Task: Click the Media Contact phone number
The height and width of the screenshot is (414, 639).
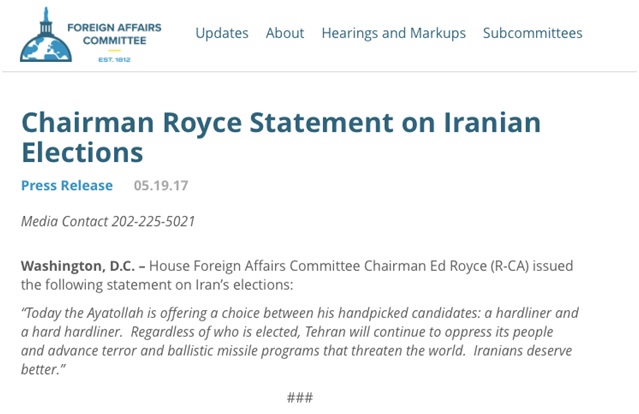Action: (x=152, y=221)
